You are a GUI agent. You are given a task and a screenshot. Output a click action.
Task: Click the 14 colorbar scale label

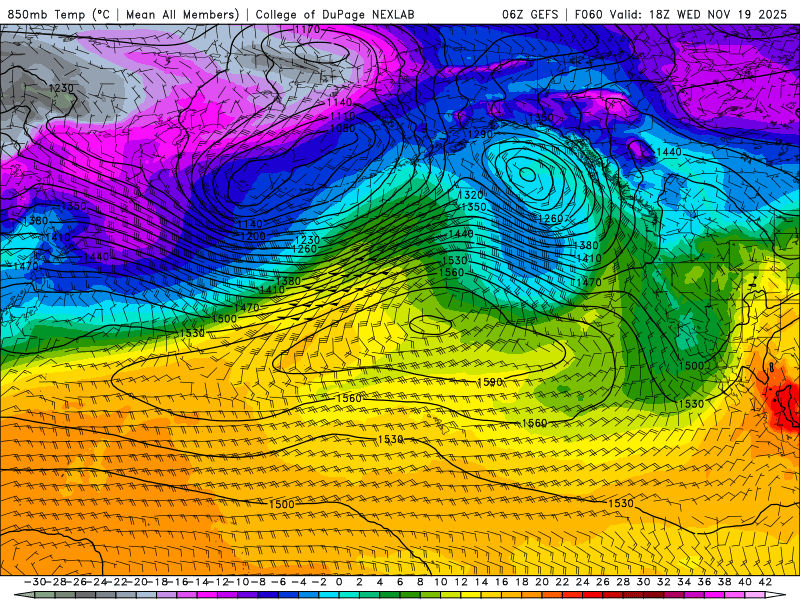(481, 582)
